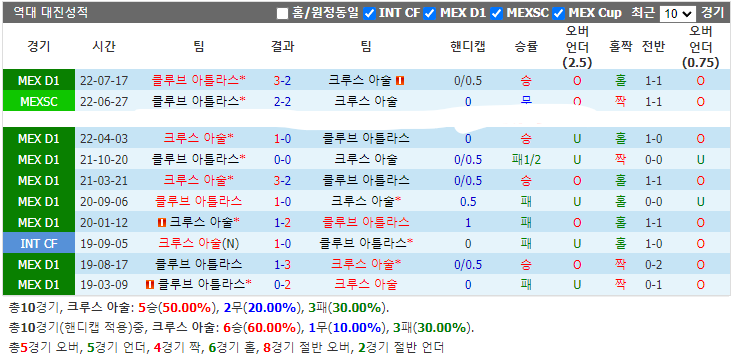Open the recent matches count dropdown showing 10
The width and height of the screenshot is (734, 364).
(x=677, y=14)
